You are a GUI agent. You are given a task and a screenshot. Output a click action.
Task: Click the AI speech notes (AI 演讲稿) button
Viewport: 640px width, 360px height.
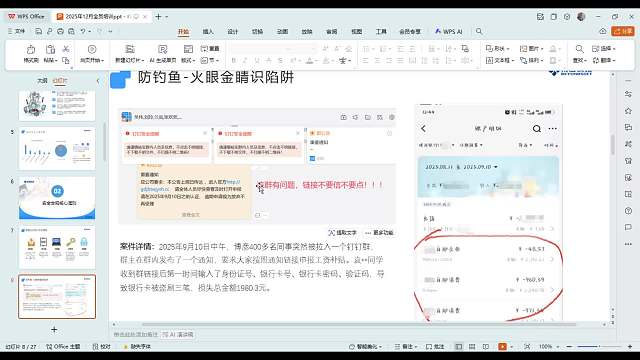[x=178, y=334]
